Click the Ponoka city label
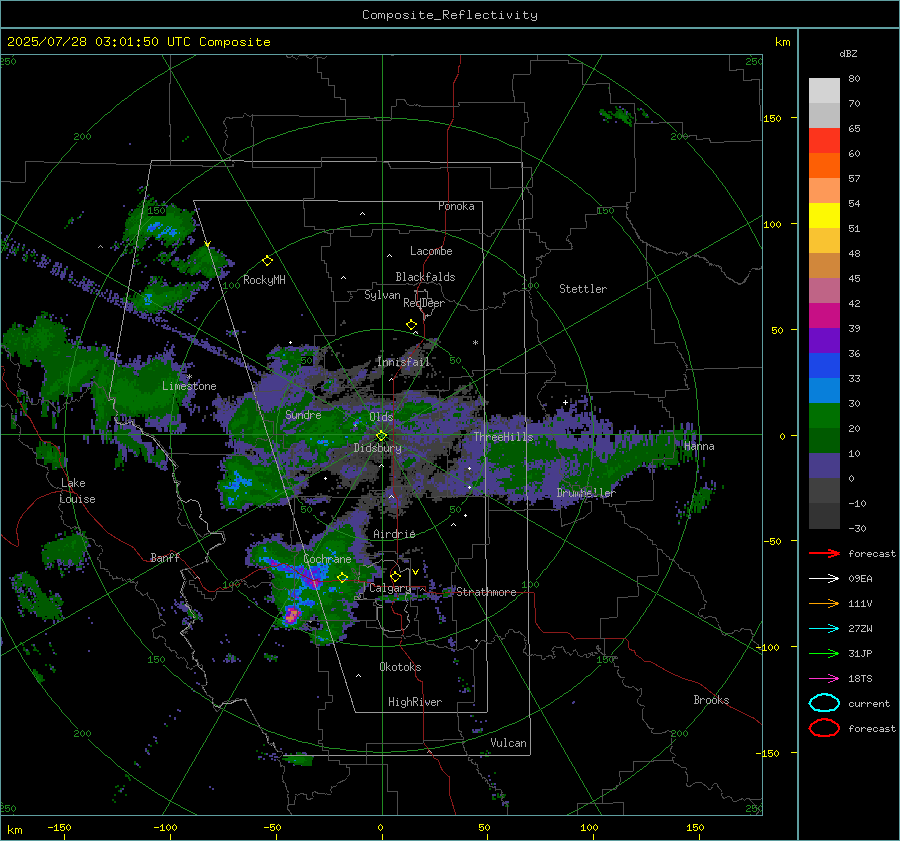This screenshot has height=841, width=900. click(x=456, y=206)
